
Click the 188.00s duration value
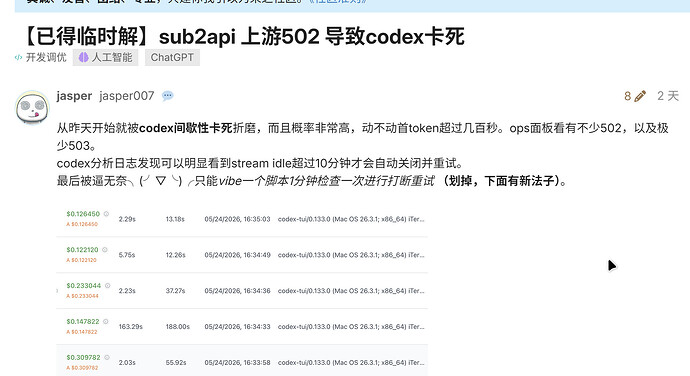click(x=178, y=327)
